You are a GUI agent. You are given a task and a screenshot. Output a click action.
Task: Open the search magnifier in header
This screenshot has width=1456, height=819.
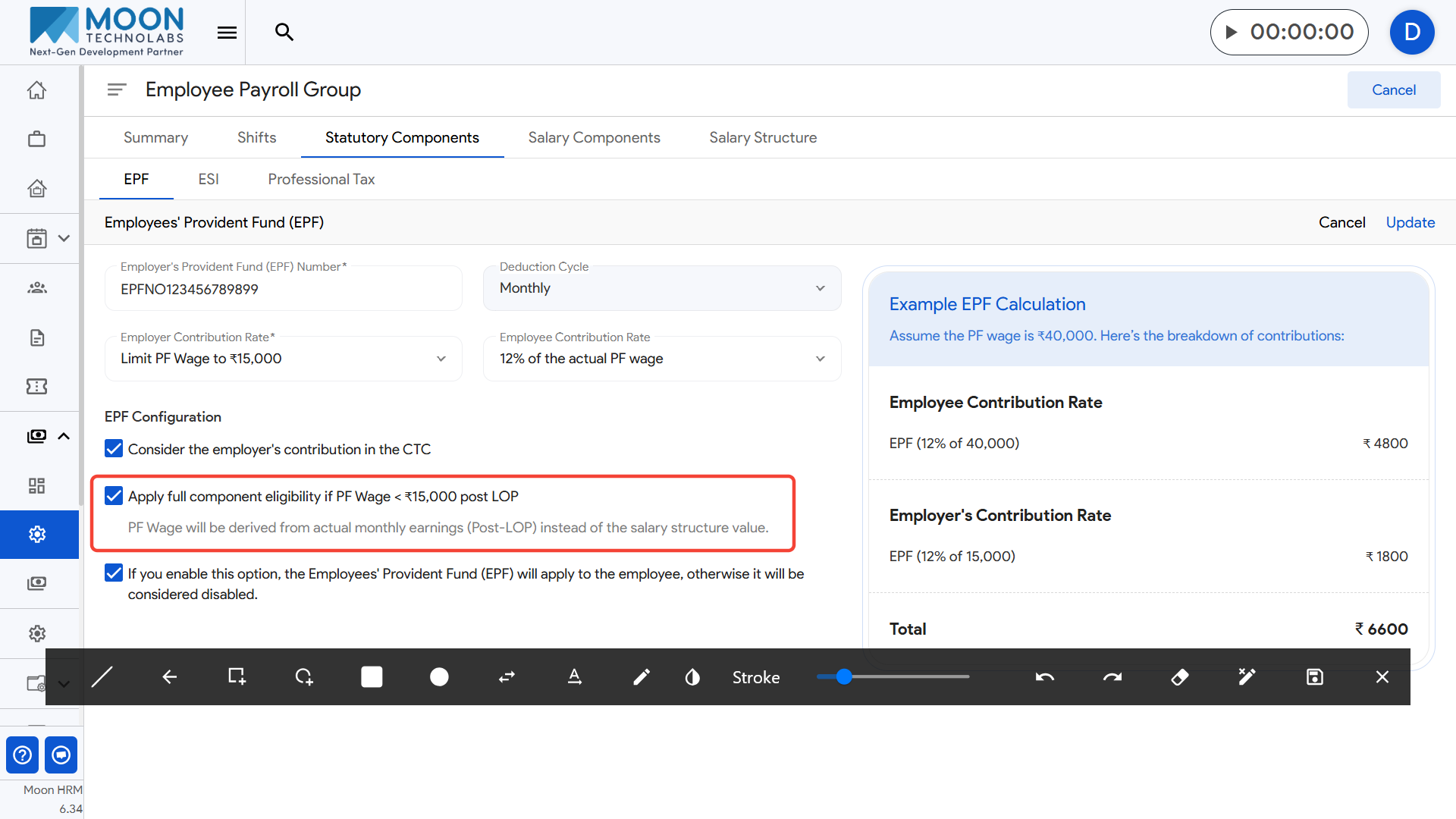(x=284, y=32)
